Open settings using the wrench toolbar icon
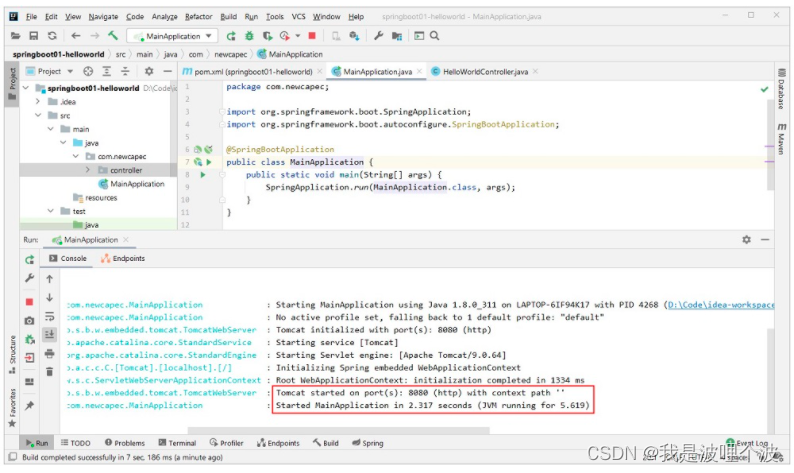 pyautogui.click(x=378, y=36)
